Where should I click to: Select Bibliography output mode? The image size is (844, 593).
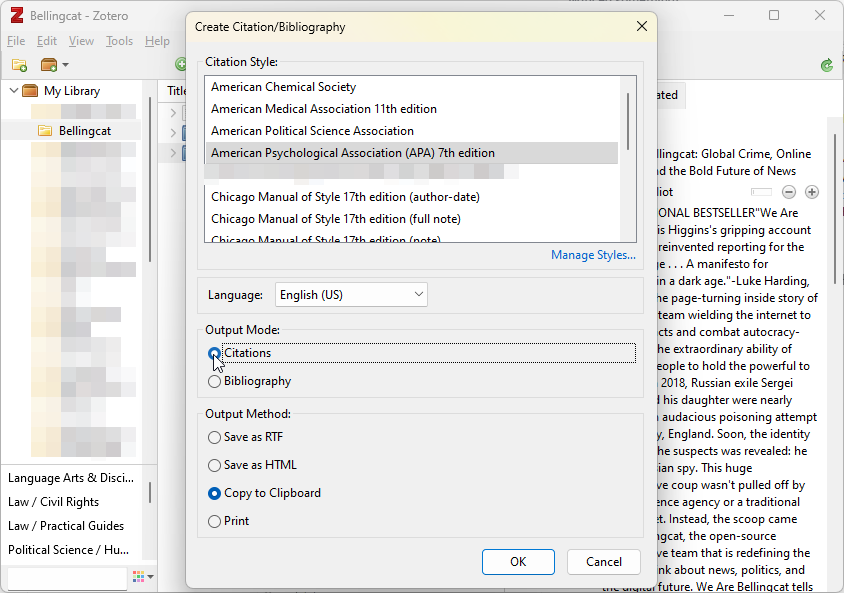214,381
